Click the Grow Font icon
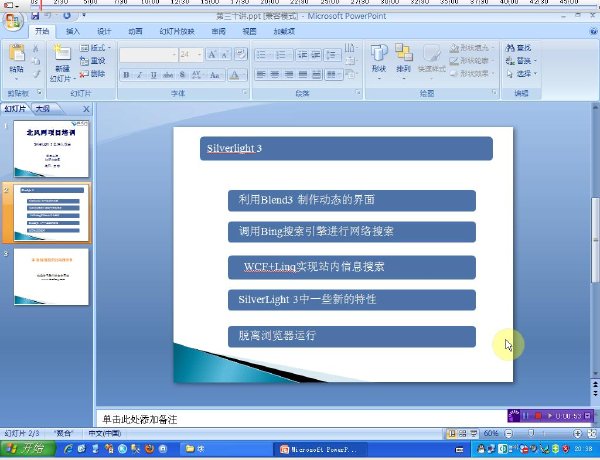The width and height of the screenshot is (600, 460). pos(212,55)
